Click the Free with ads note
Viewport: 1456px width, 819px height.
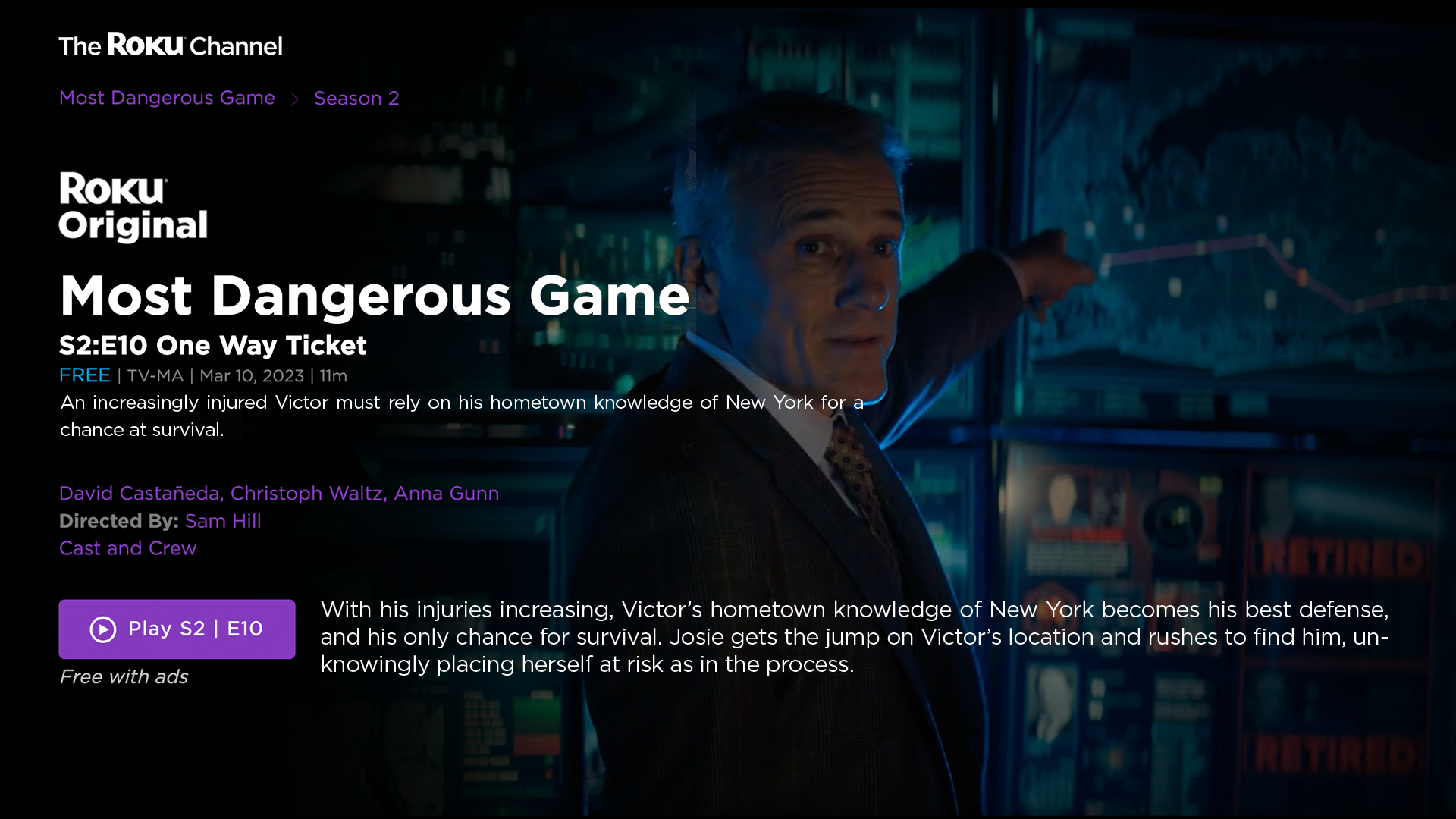124,677
